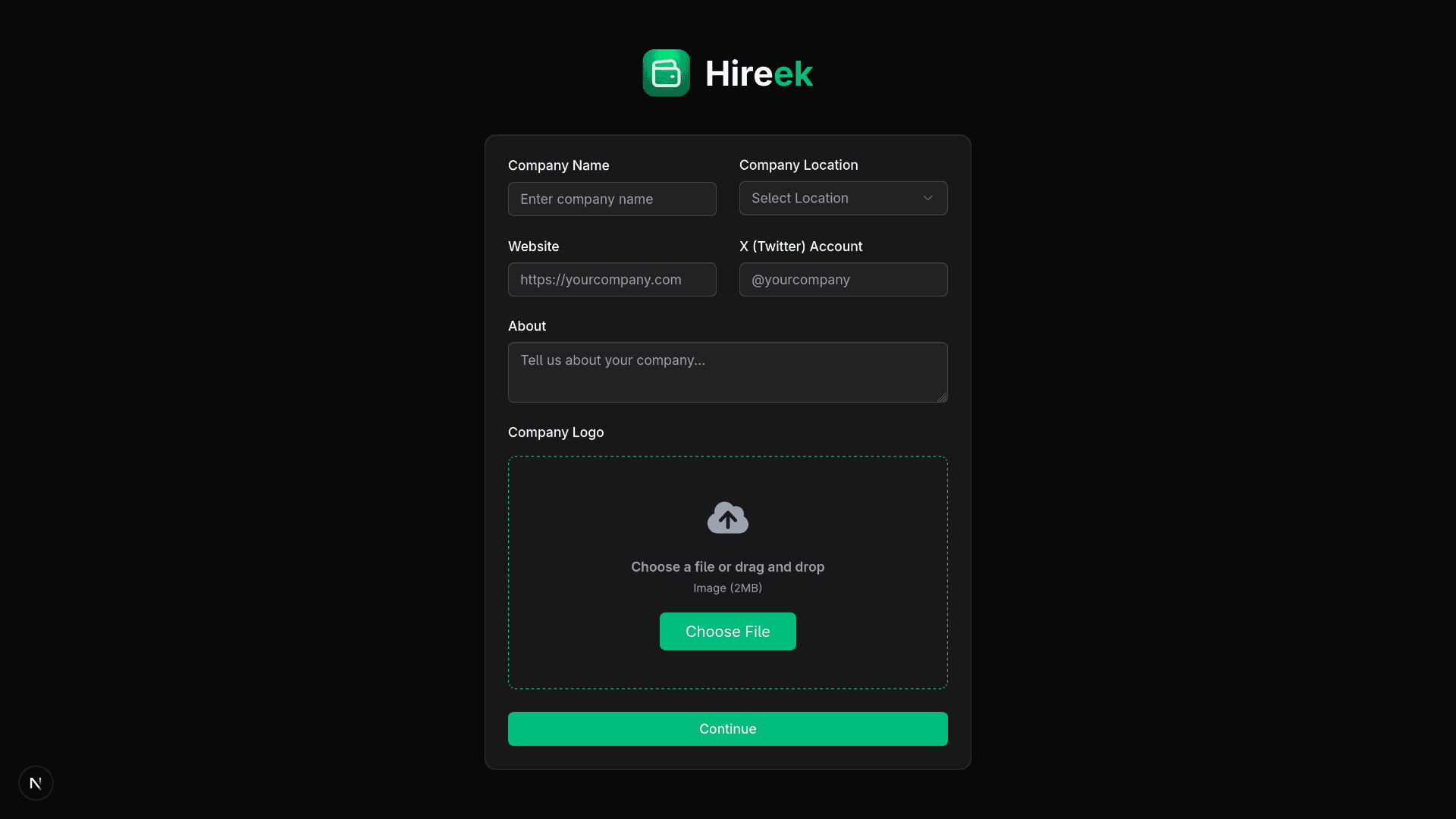The image size is (1456, 819).
Task: Click the 'Image (2MB)' hint text
Action: 727,588
